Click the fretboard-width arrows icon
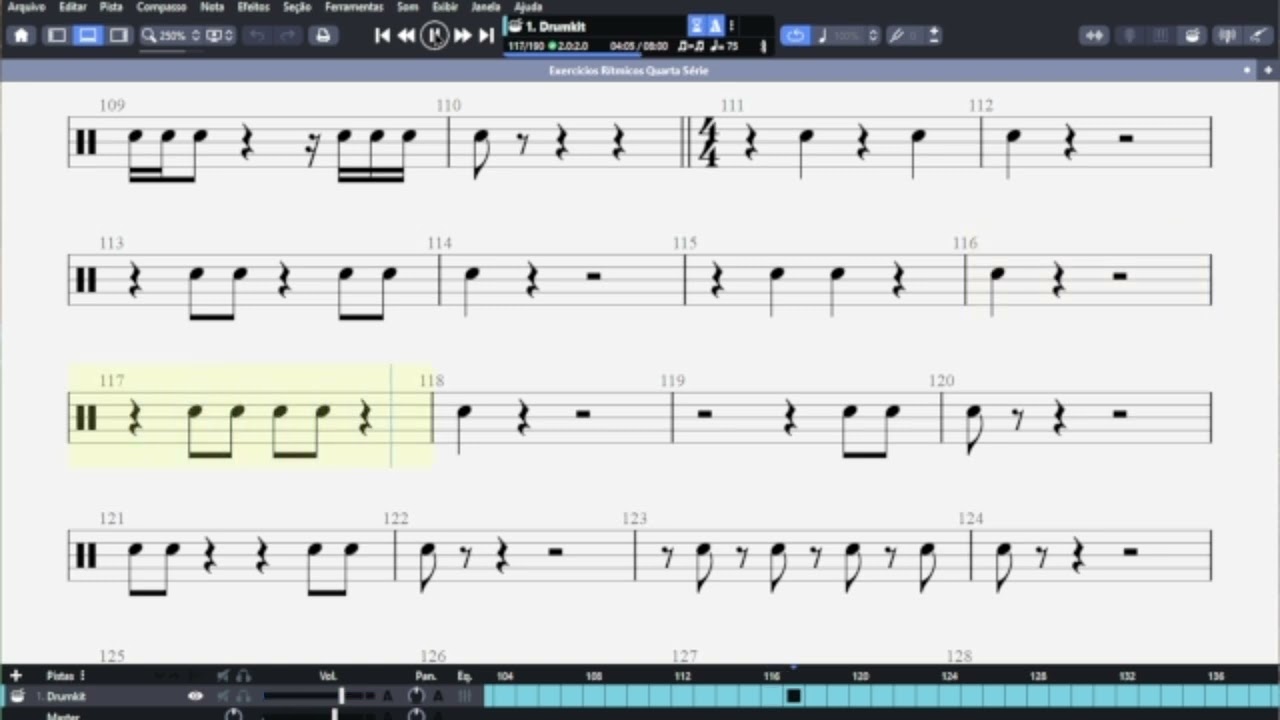1280x720 pixels. coord(1094,36)
